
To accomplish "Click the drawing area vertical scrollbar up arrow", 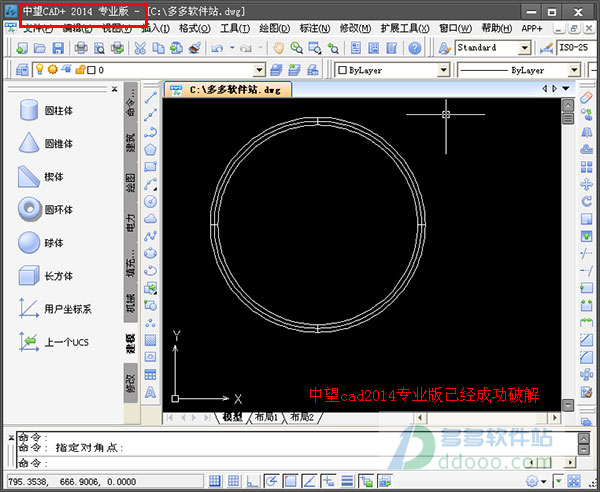I will pos(568,105).
